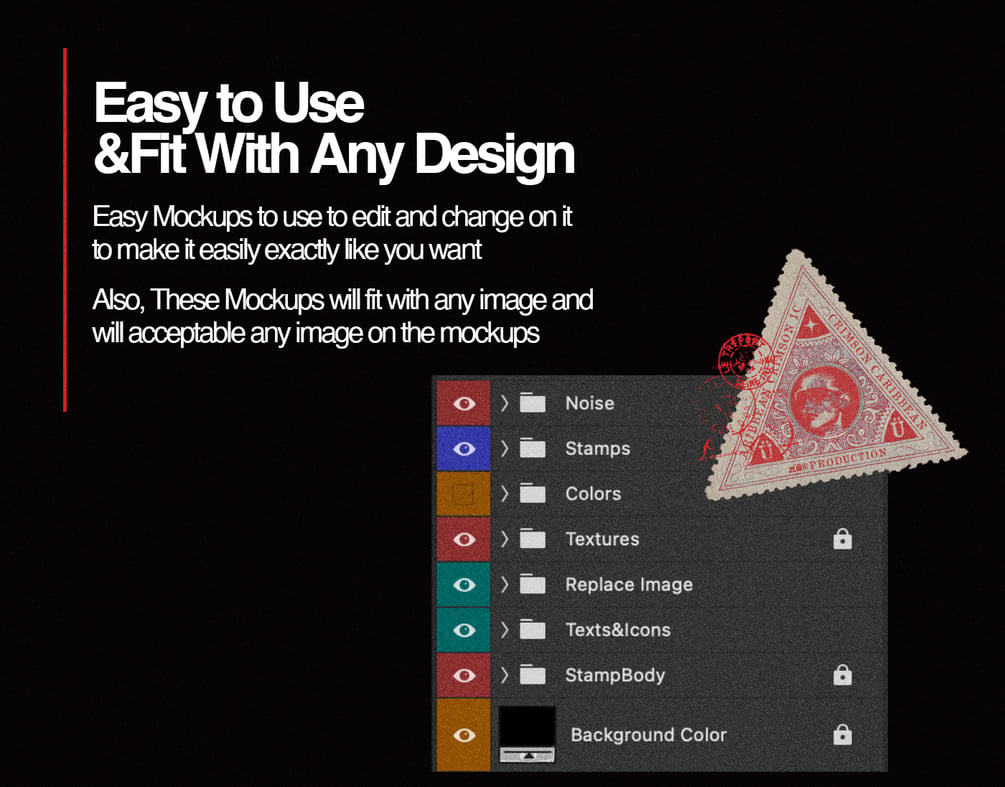The height and width of the screenshot is (787, 1005).
Task: Select the Background Color layer label
Action: [649, 734]
